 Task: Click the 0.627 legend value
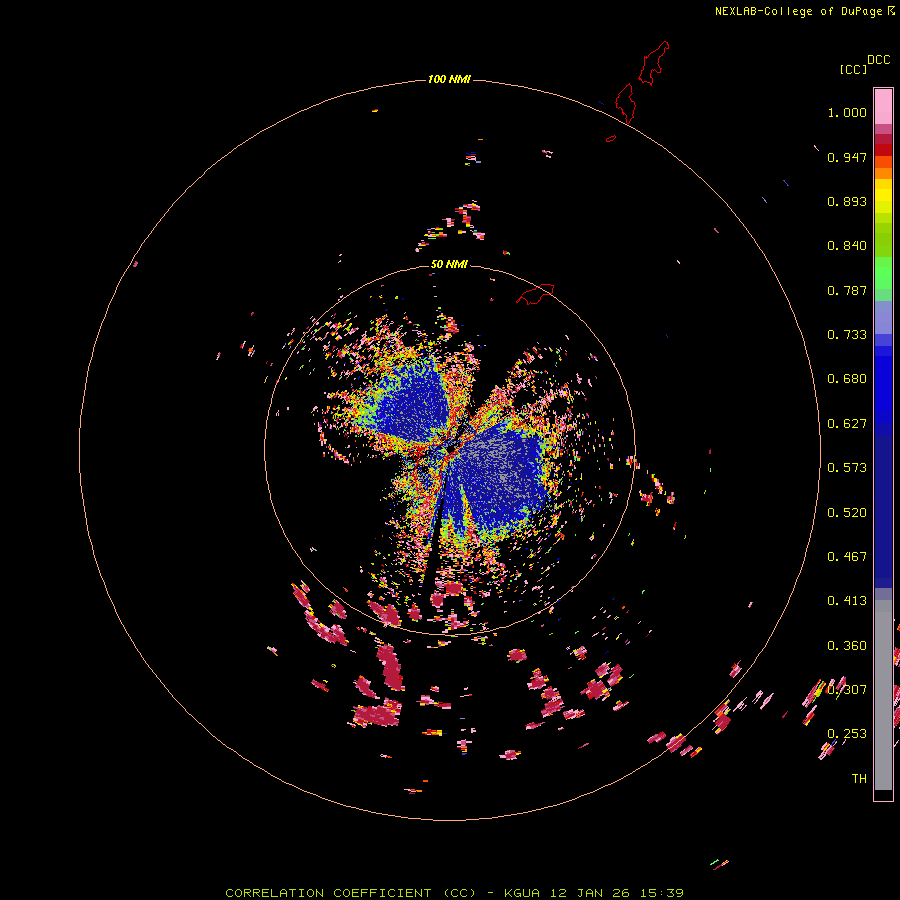point(847,424)
